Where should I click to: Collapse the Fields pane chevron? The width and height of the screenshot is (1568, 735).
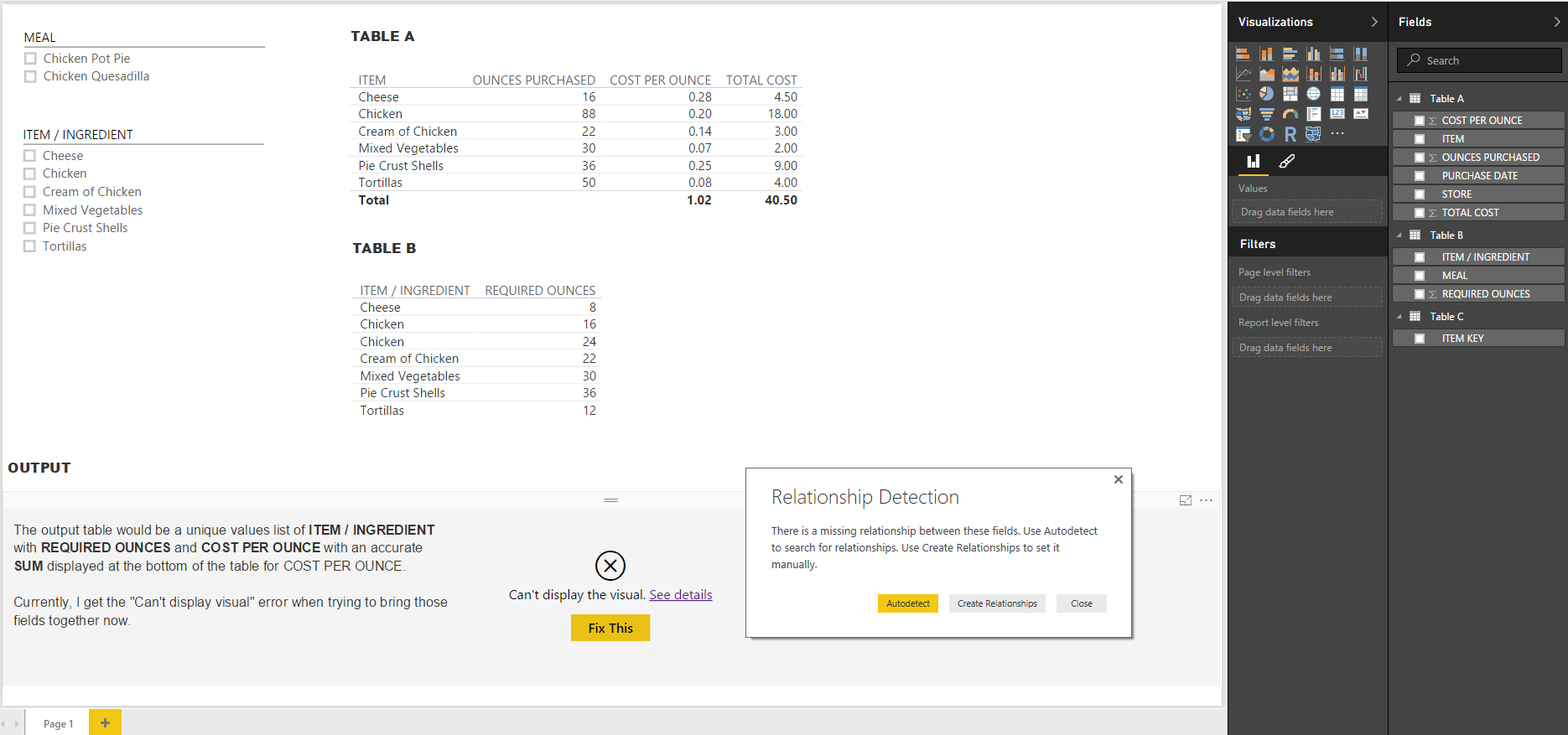tap(1557, 22)
